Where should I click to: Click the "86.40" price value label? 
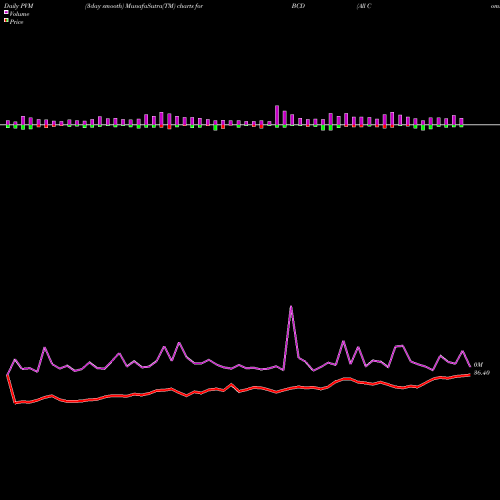point(482,373)
